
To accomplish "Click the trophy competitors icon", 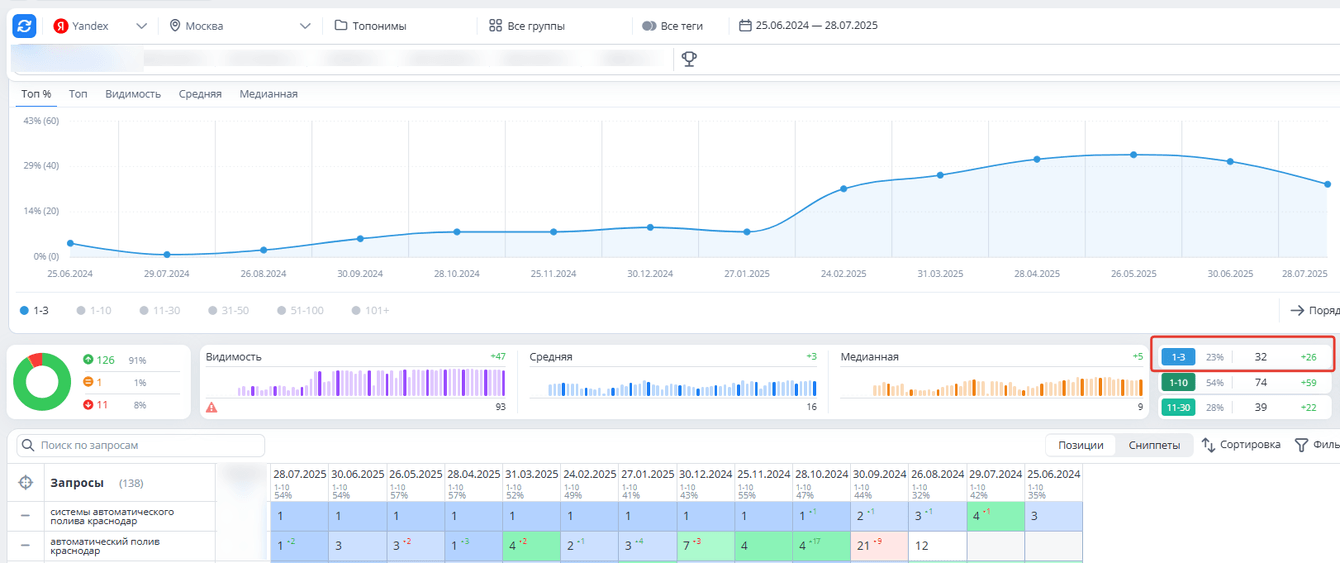I will [689, 59].
